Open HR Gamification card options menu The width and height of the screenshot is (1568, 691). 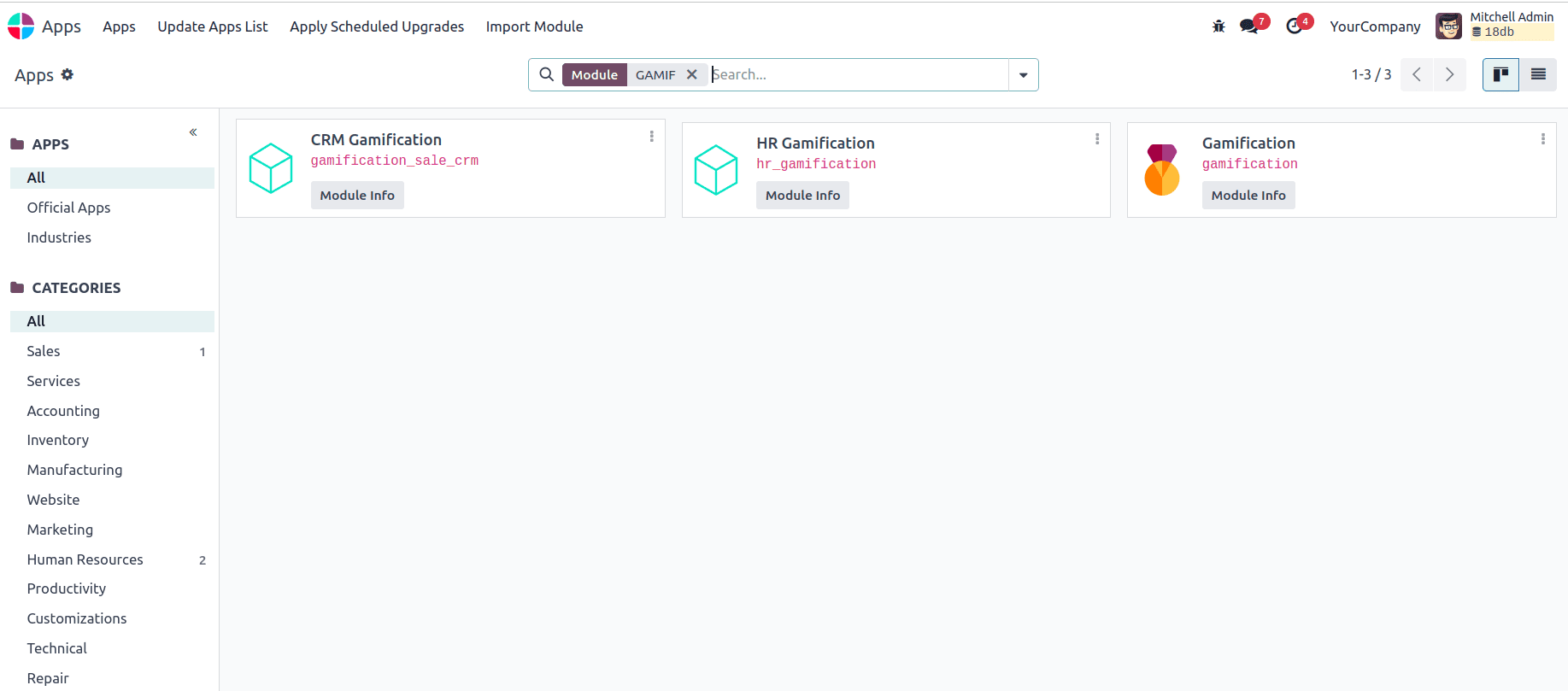click(x=1097, y=139)
